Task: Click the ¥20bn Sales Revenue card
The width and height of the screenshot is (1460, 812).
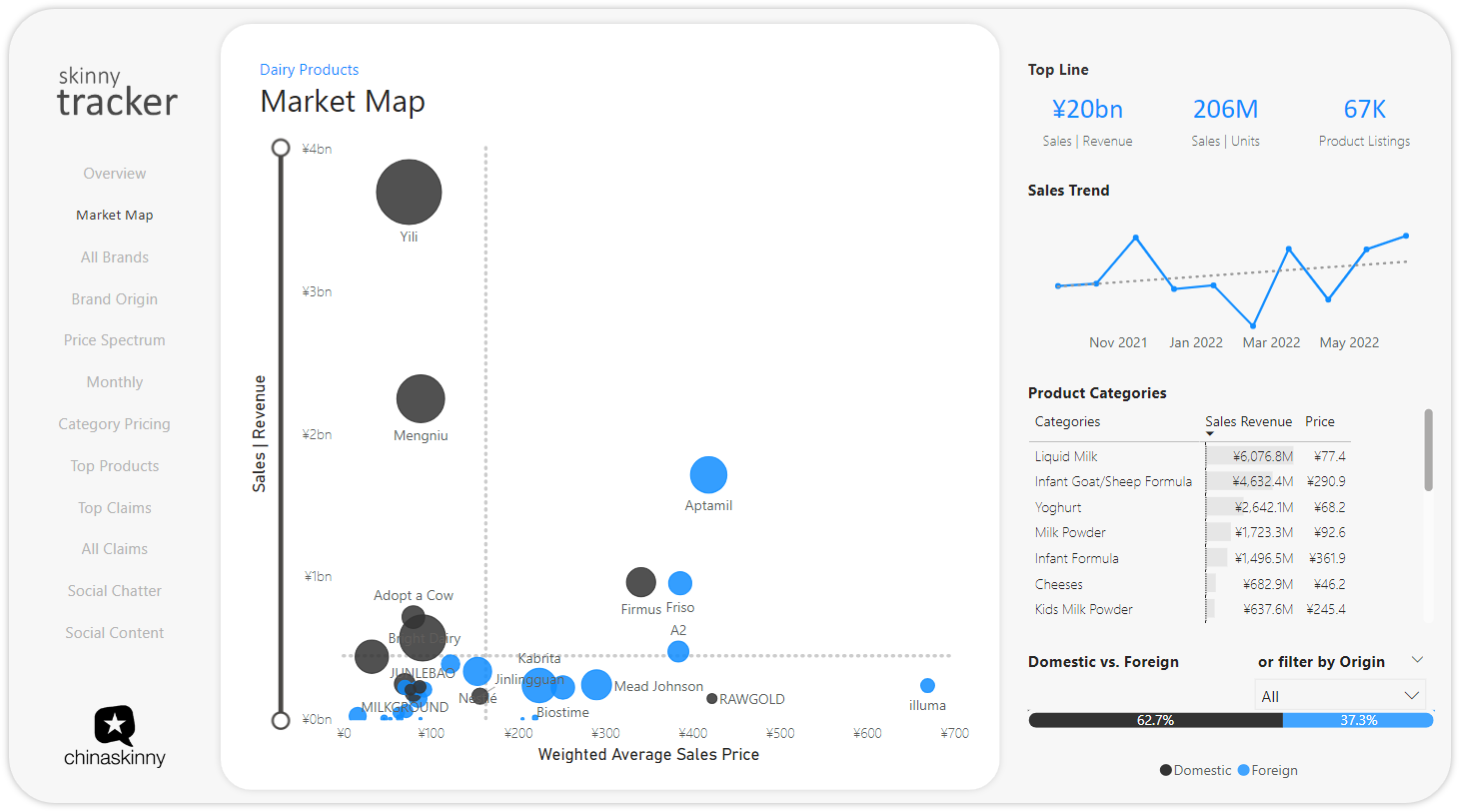Action: (1087, 122)
